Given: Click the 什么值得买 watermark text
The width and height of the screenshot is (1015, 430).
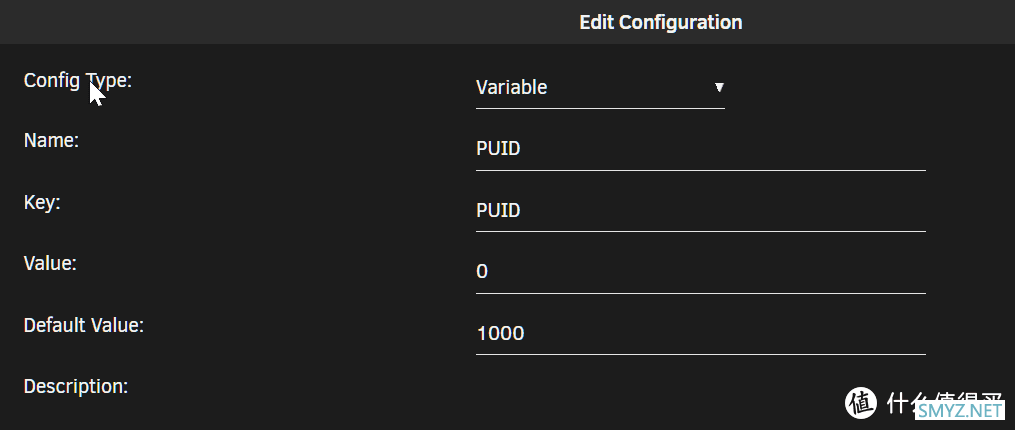Looking at the screenshot, I should click(x=944, y=403).
